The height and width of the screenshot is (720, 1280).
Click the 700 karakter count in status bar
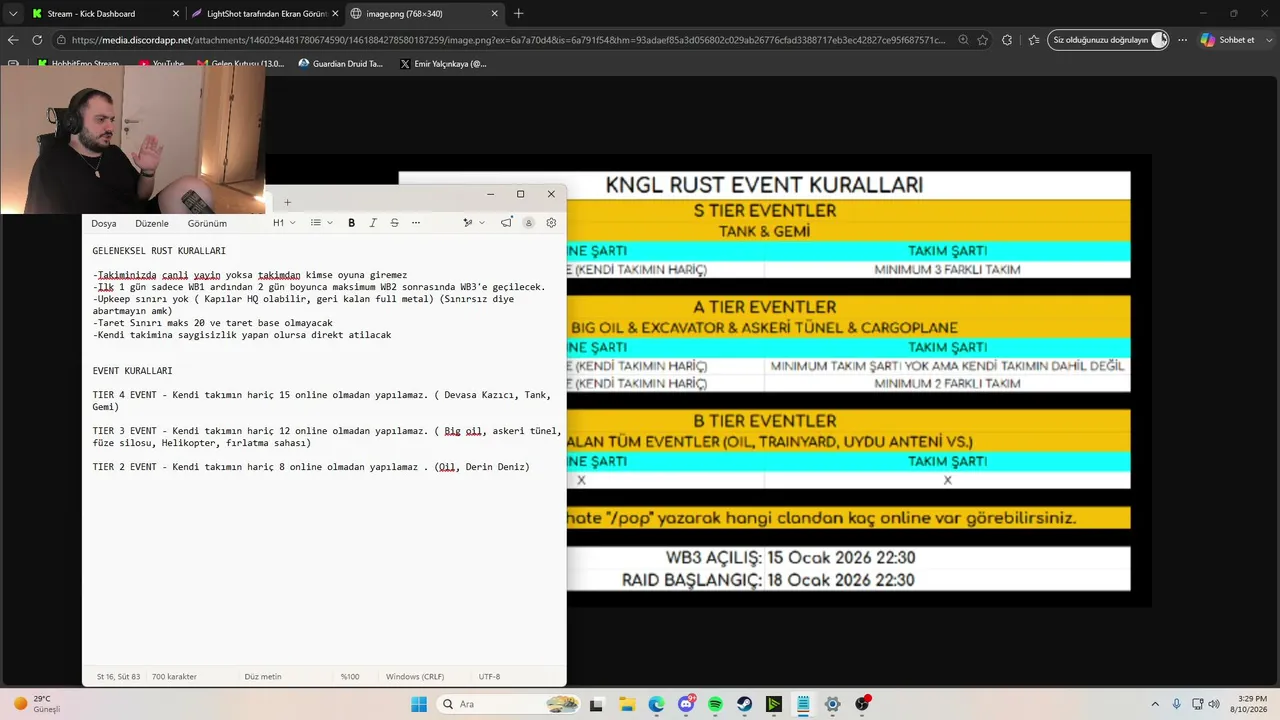pos(174,677)
